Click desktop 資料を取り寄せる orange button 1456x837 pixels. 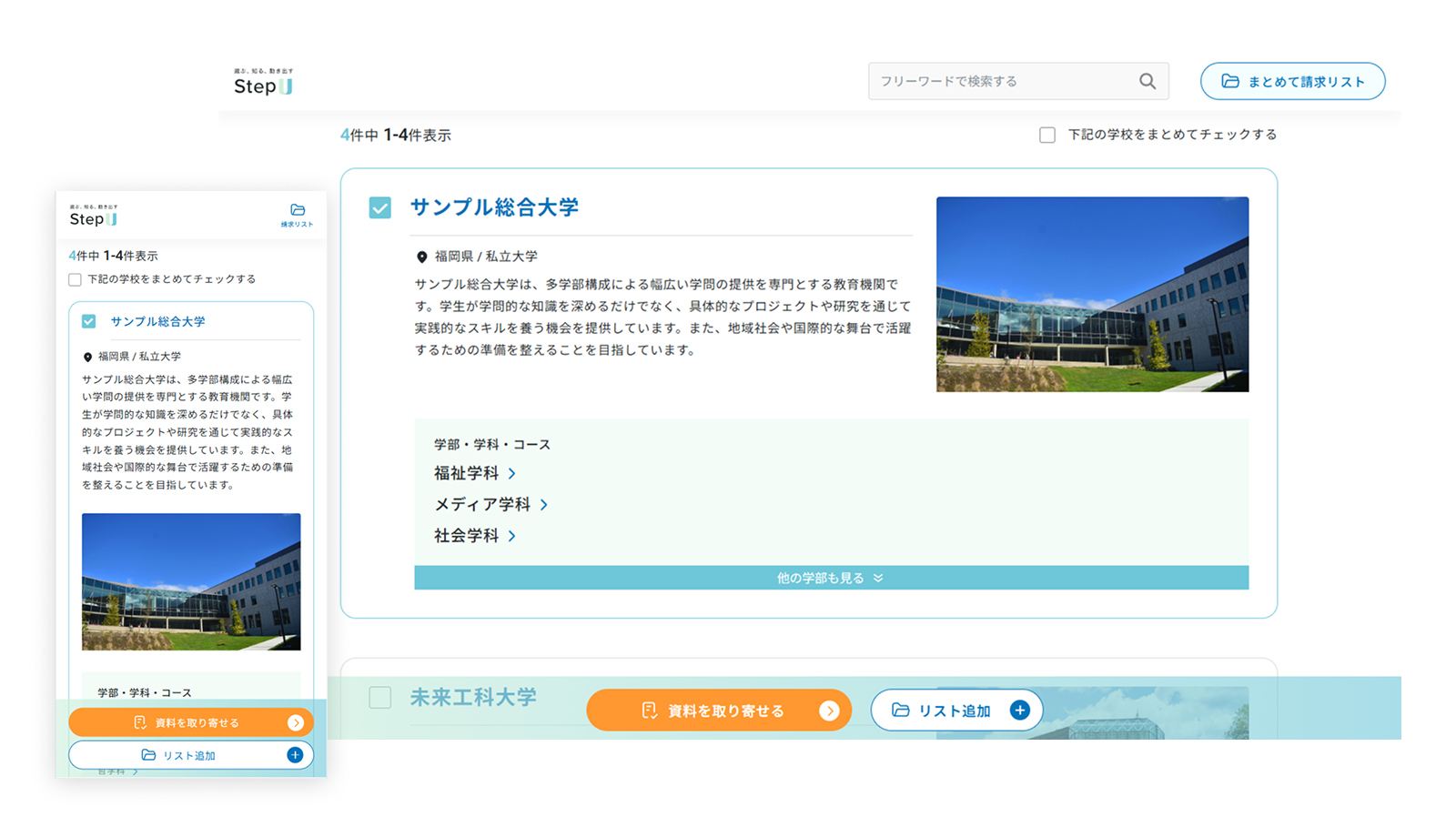[719, 711]
